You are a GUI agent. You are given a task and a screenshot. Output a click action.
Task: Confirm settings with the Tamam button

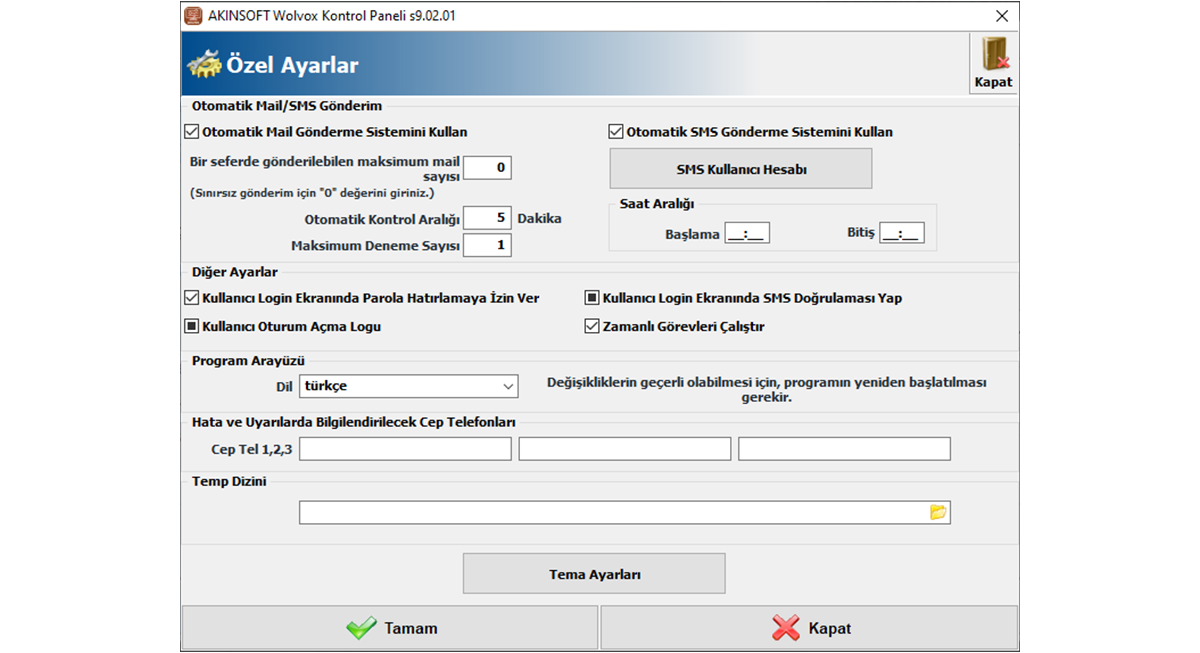coord(390,628)
